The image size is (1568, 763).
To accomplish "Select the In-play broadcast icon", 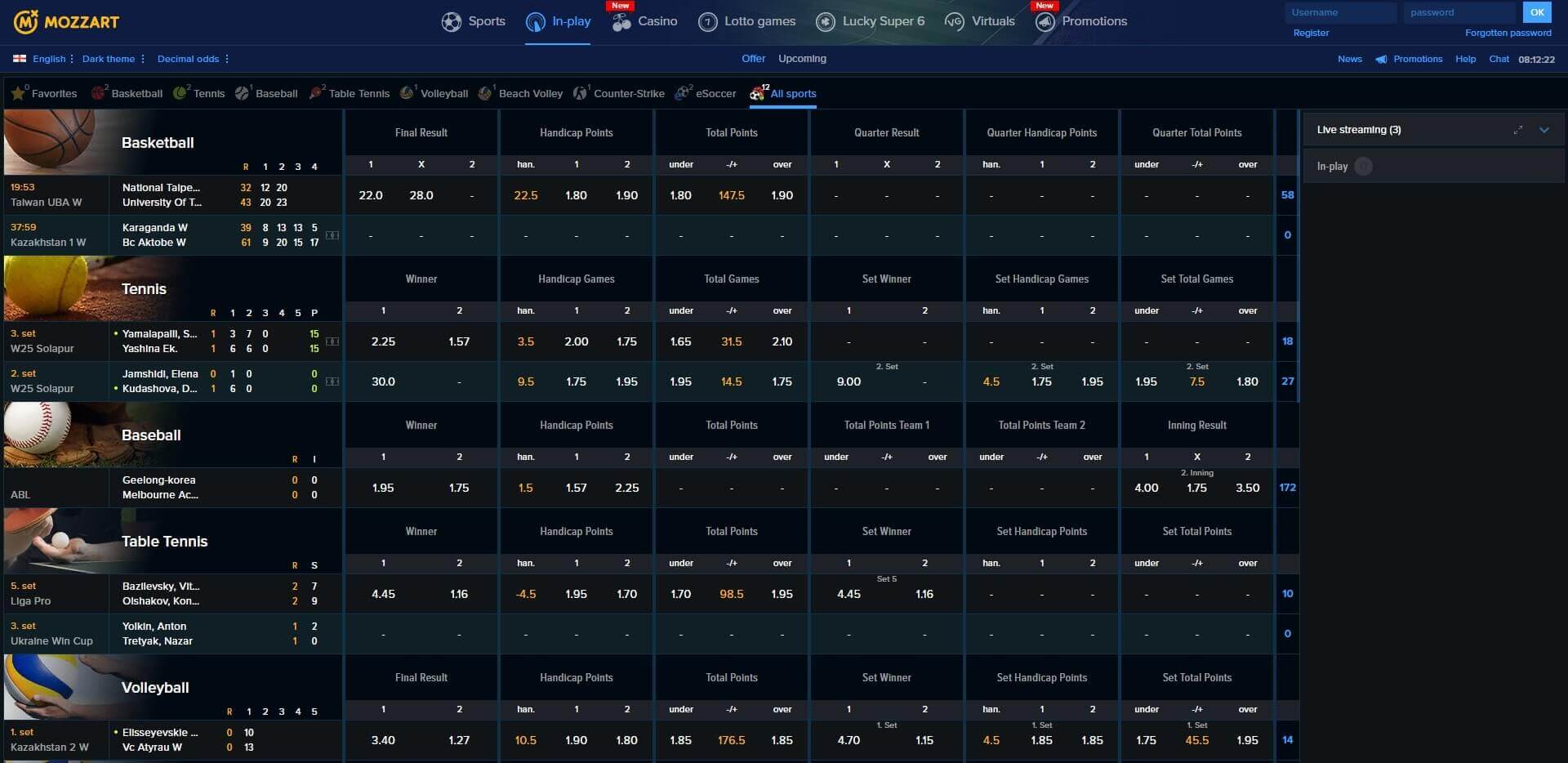I will pyautogui.click(x=537, y=20).
